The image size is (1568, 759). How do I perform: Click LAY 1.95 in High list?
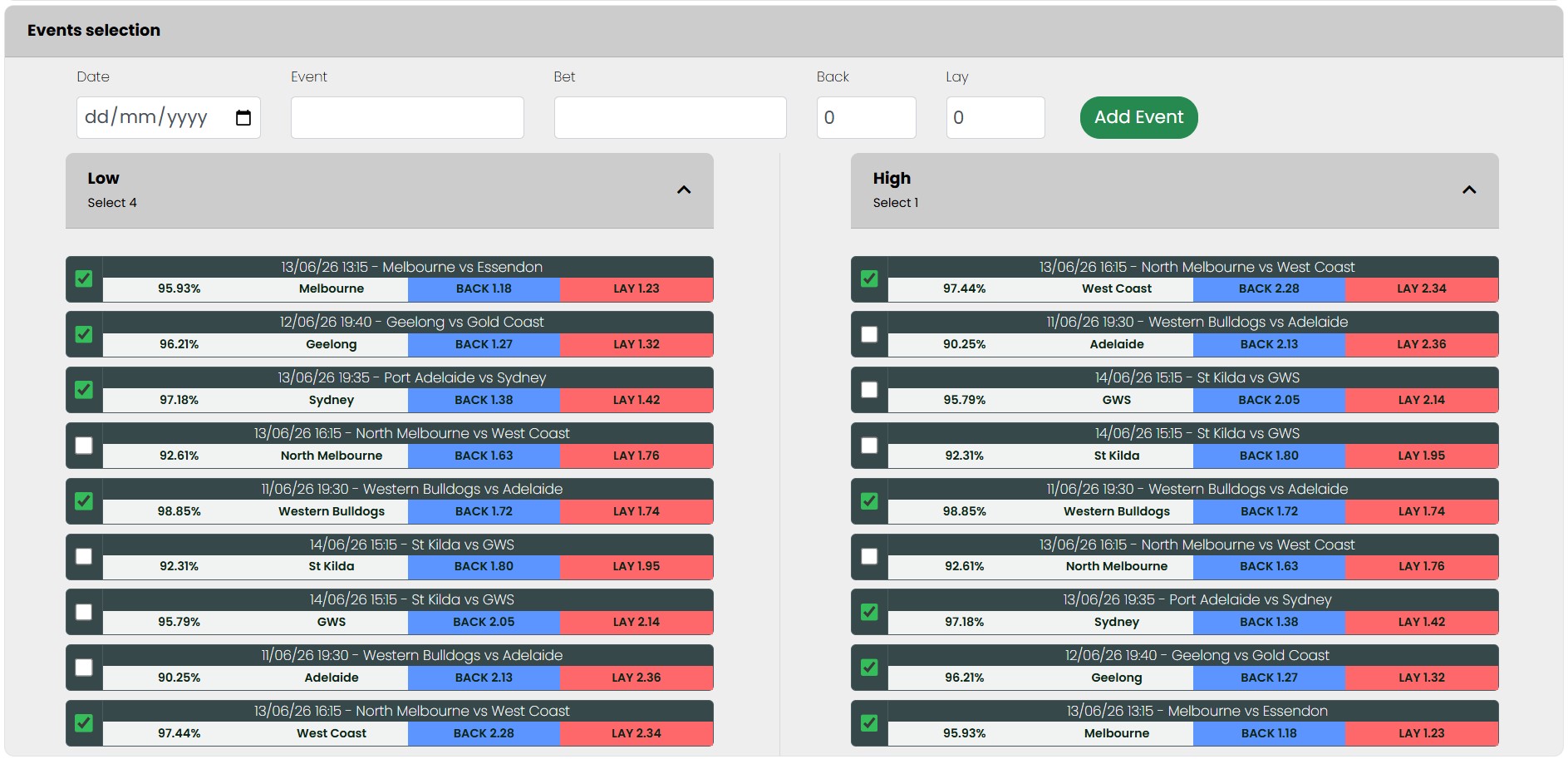point(1422,456)
